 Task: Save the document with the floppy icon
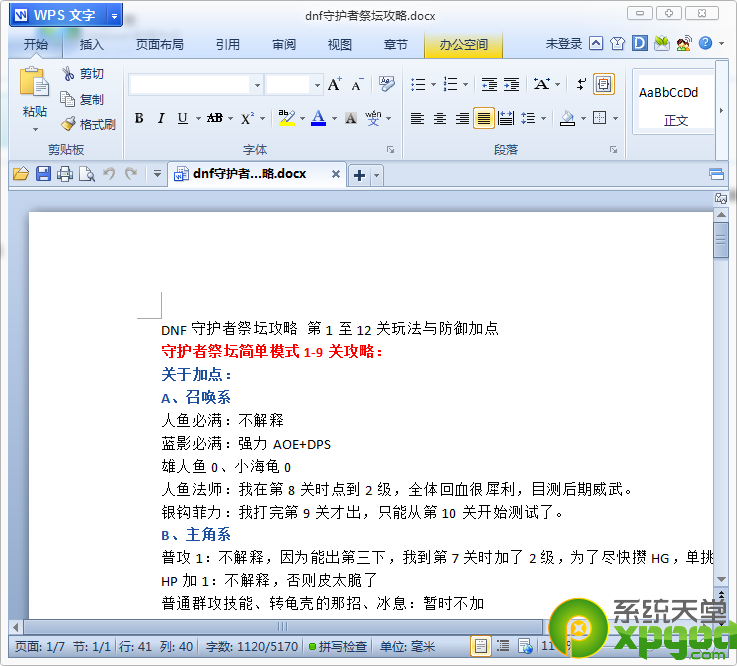tap(43, 174)
